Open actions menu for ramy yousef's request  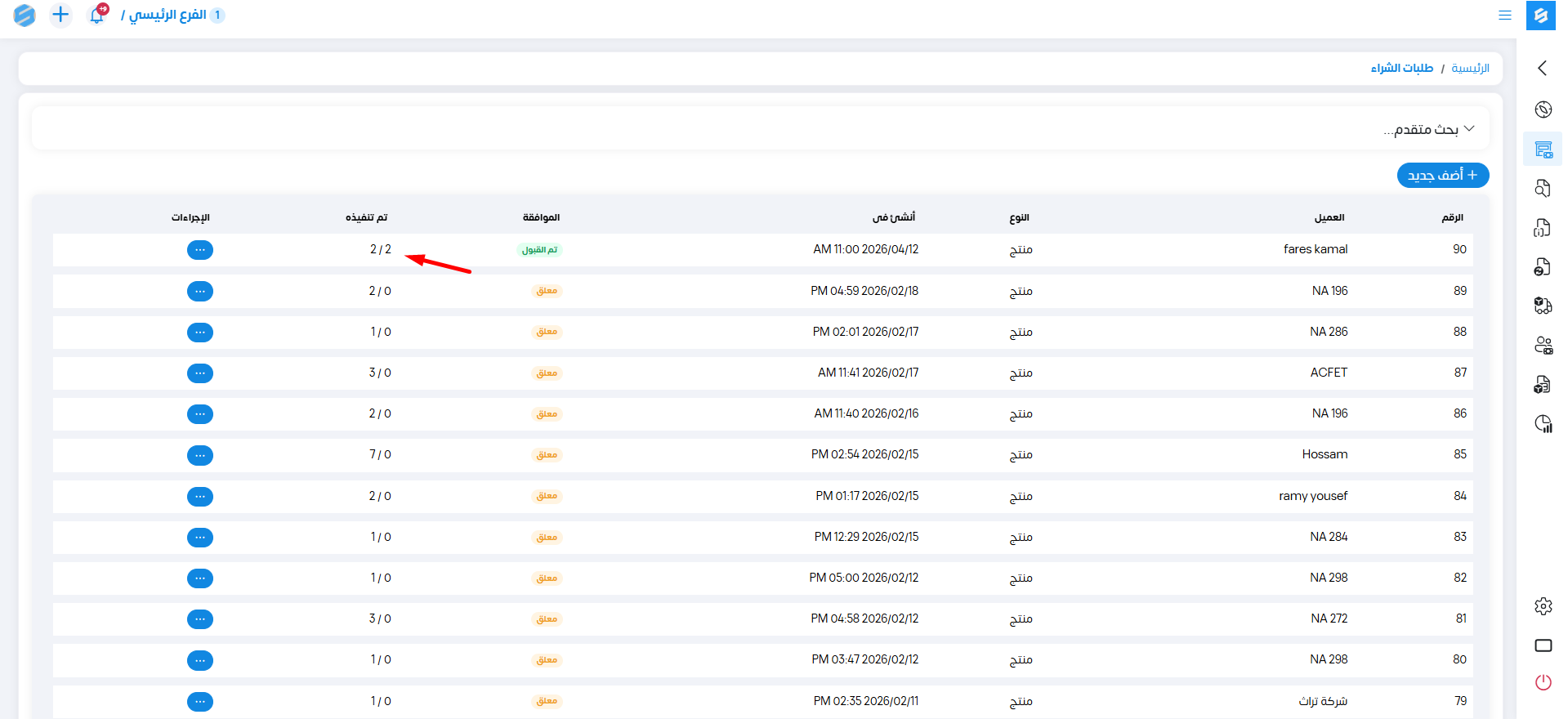(200, 496)
